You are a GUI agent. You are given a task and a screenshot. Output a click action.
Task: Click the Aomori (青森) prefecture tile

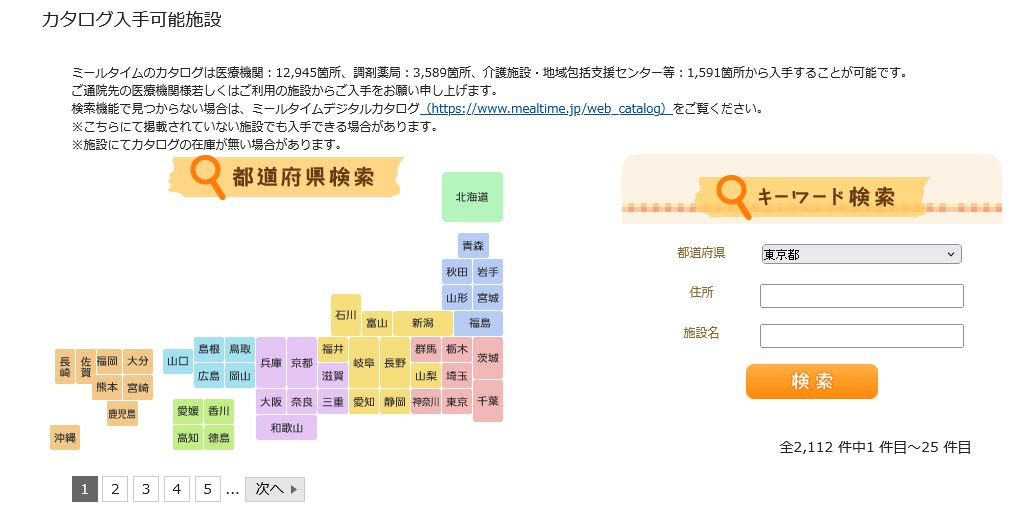(x=473, y=245)
